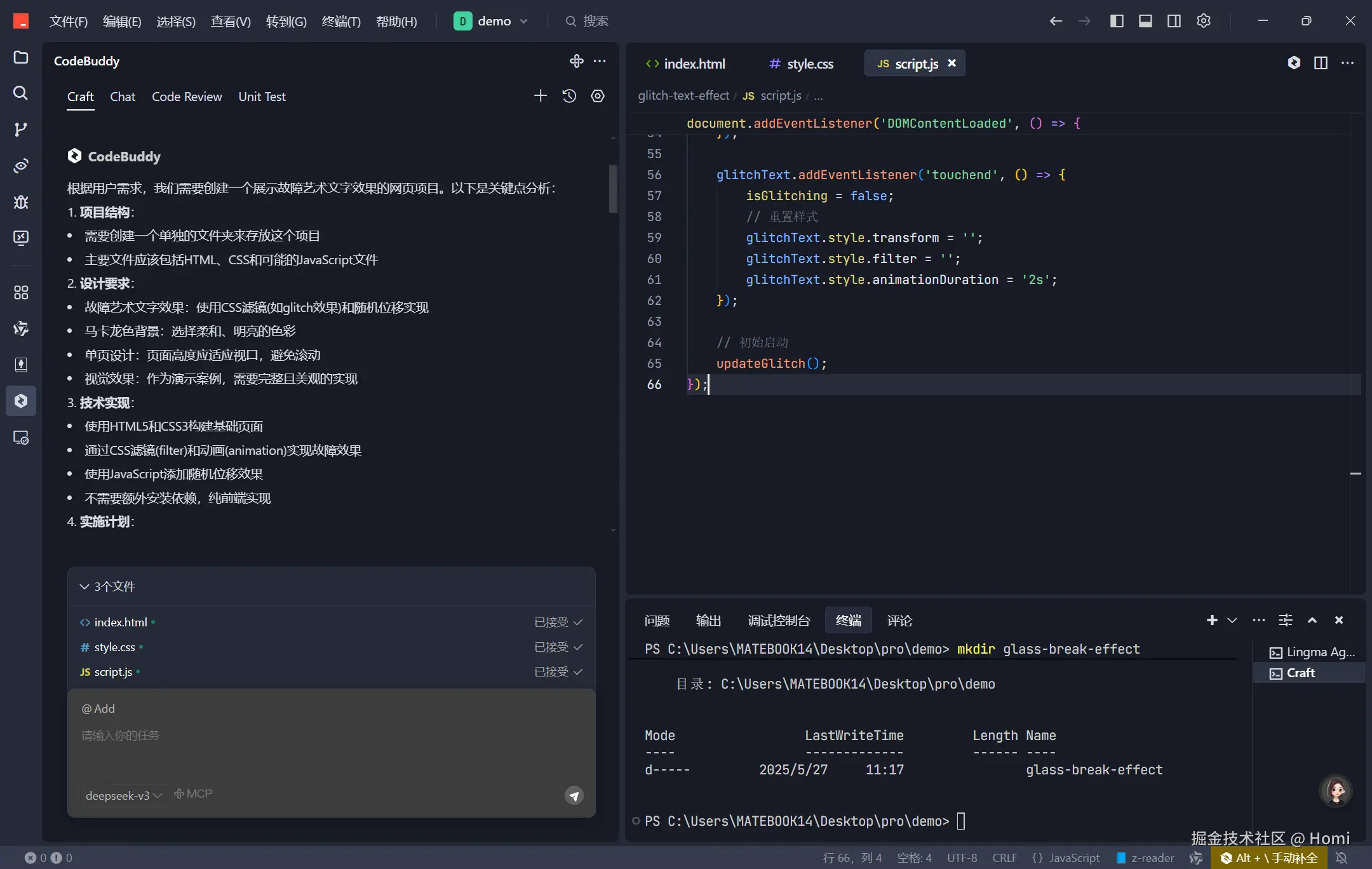Click the chat history clock icon

(x=569, y=96)
